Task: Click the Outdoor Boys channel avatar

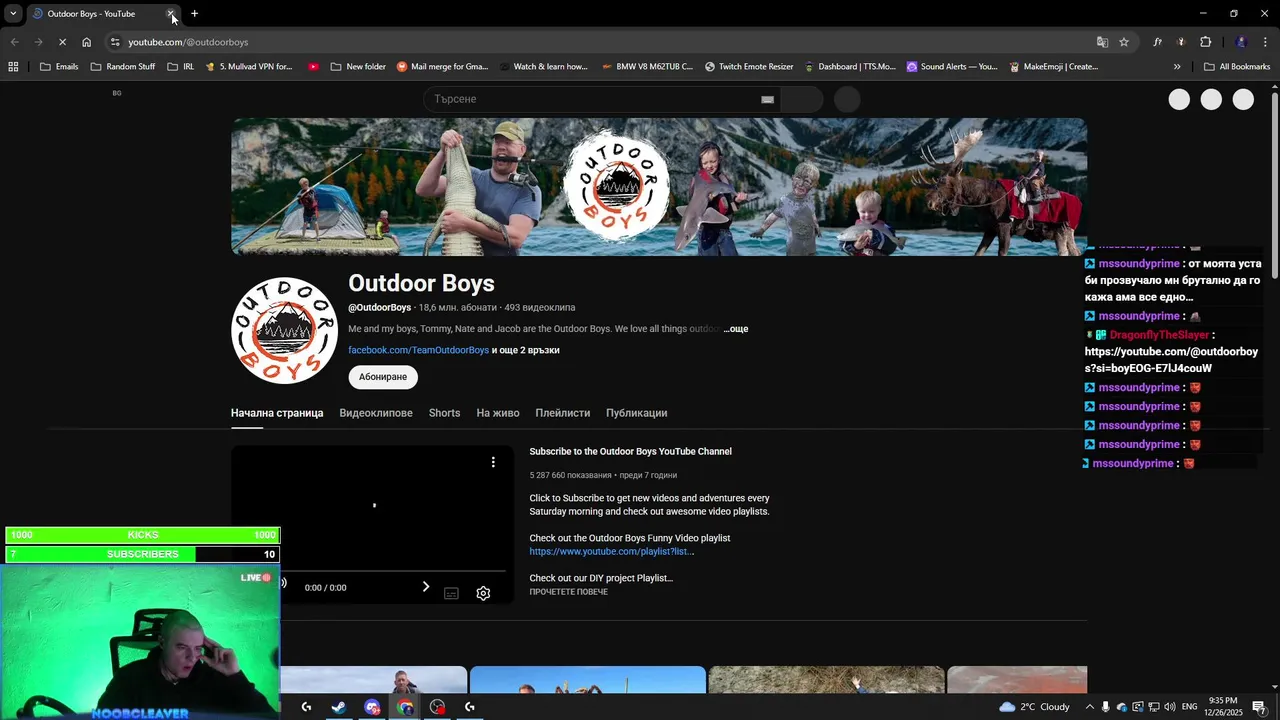Action: (x=284, y=331)
